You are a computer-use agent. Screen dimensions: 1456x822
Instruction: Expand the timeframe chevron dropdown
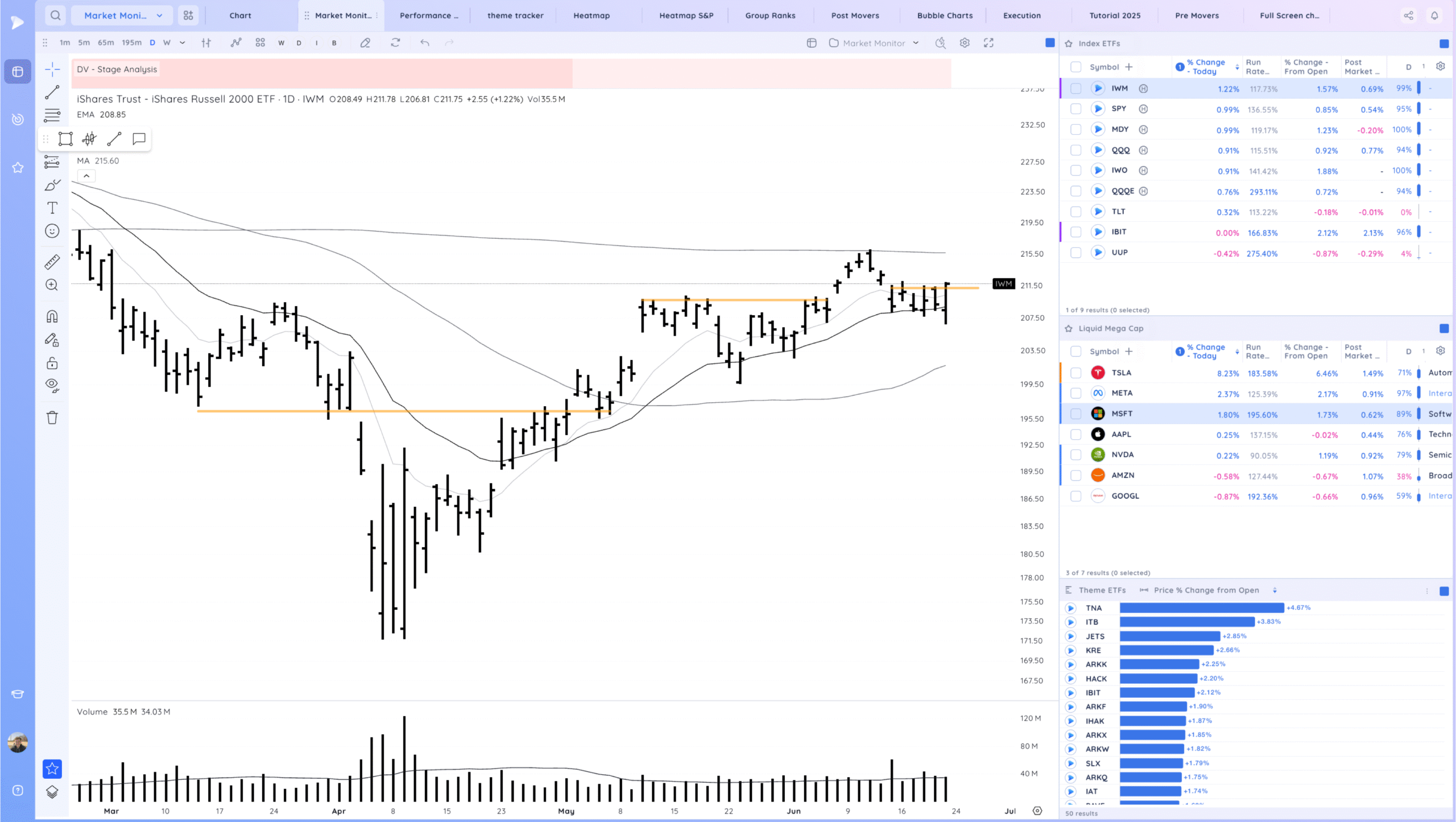183,43
